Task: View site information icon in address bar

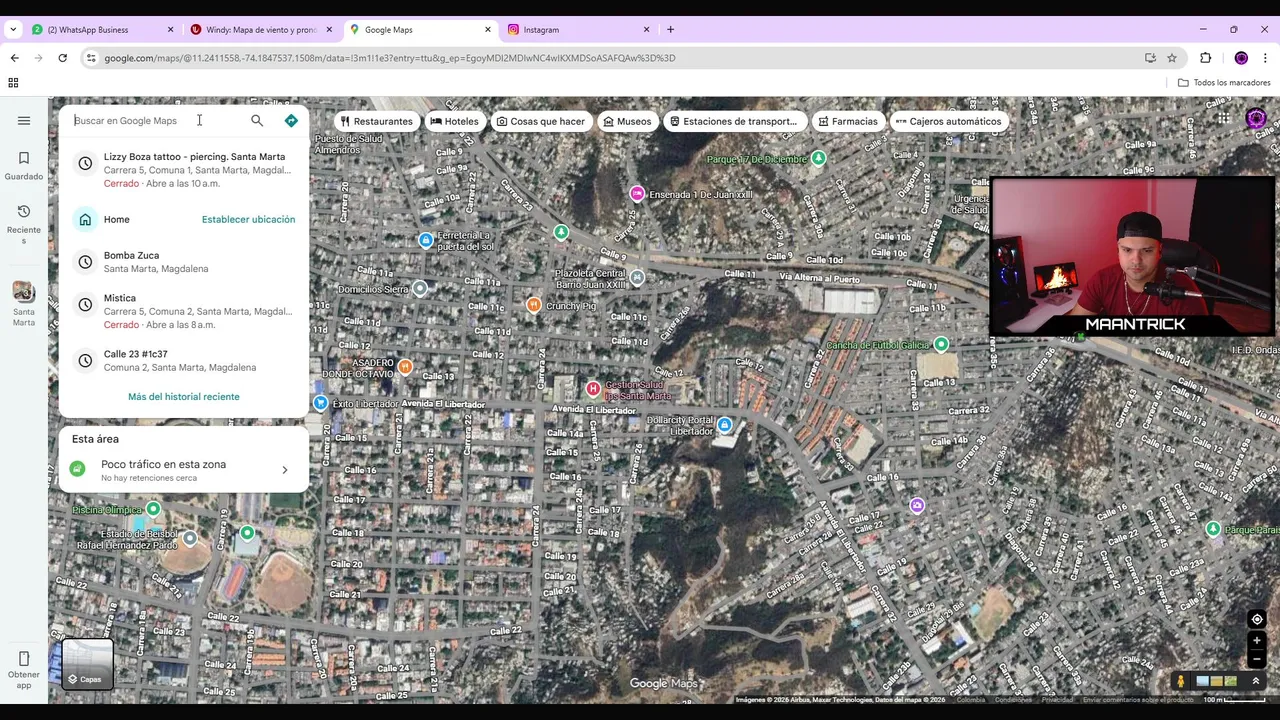Action: coord(91,58)
